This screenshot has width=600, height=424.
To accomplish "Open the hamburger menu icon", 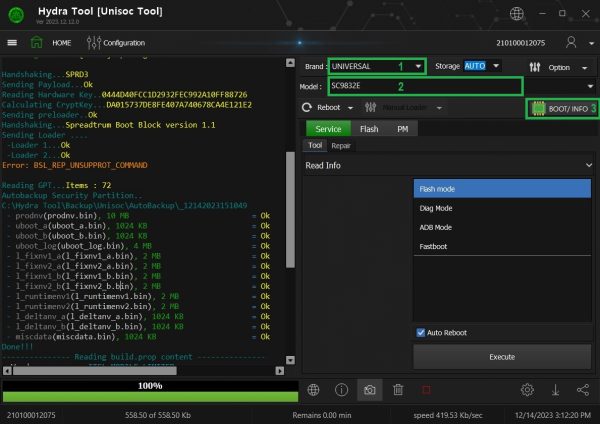I will 12,42.
